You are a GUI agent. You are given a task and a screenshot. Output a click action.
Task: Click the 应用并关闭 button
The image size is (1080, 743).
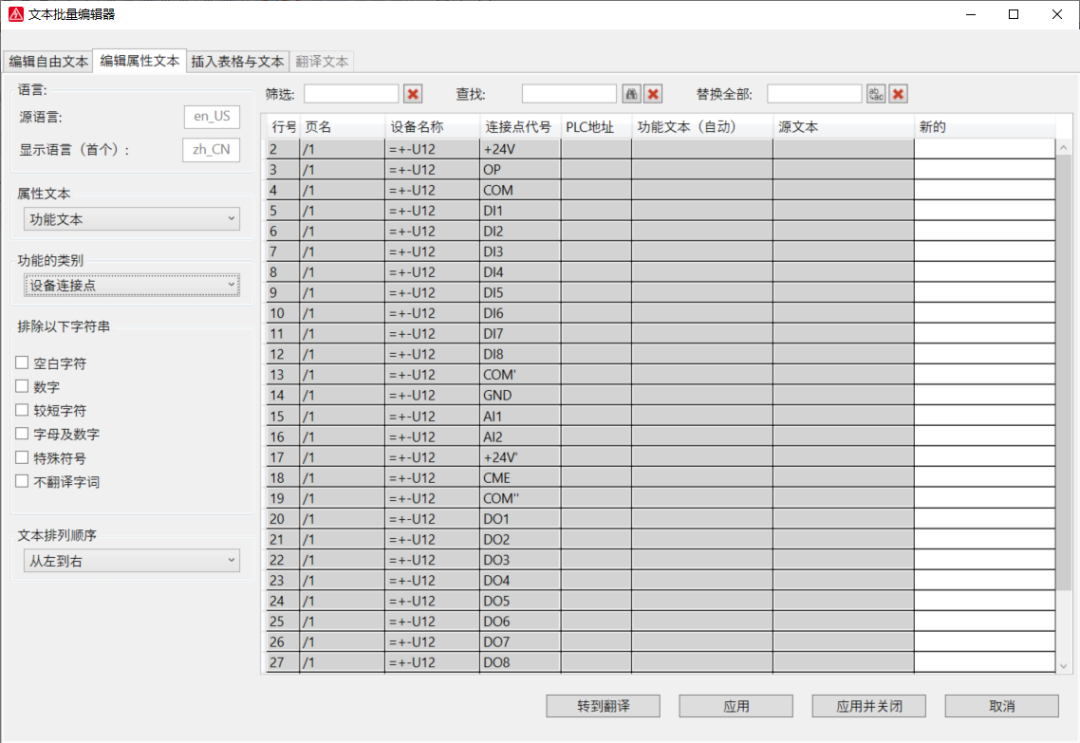coord(869,706)
